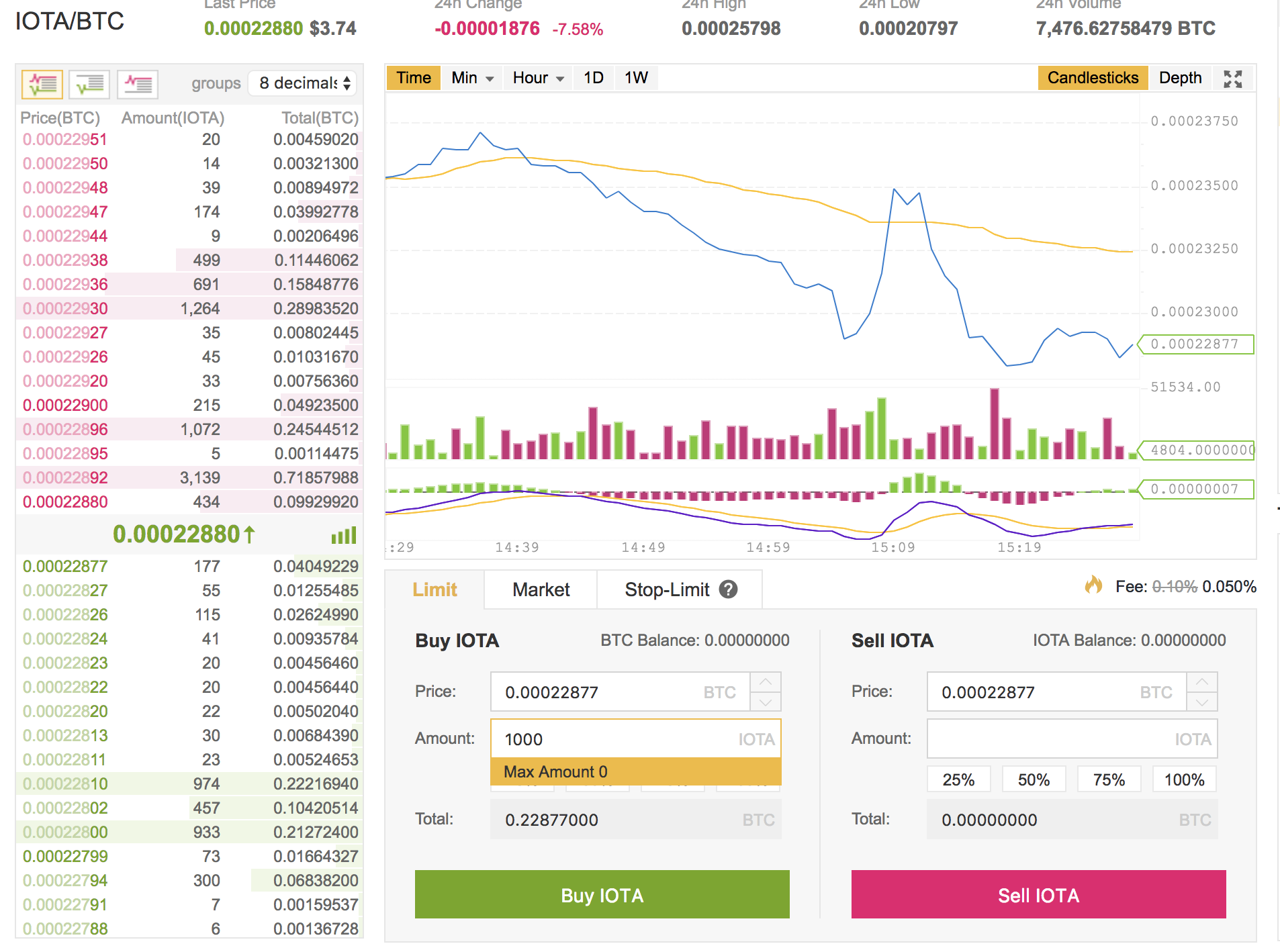Decrease buy price with down stepper

coord(766,702)
